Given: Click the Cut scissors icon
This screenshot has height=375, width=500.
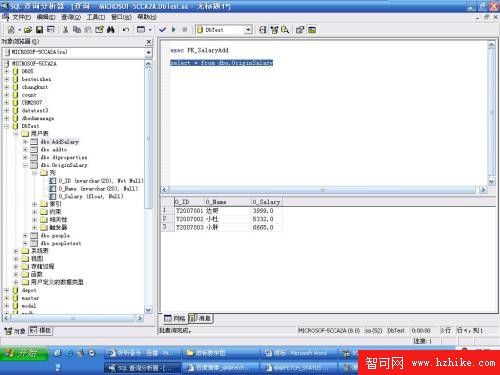Looking at the screenshot, I should (x=66, y=30).
